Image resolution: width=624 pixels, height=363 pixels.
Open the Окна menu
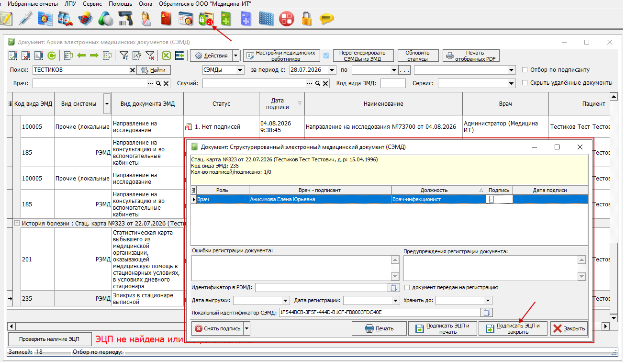click(x=145, y=4)
